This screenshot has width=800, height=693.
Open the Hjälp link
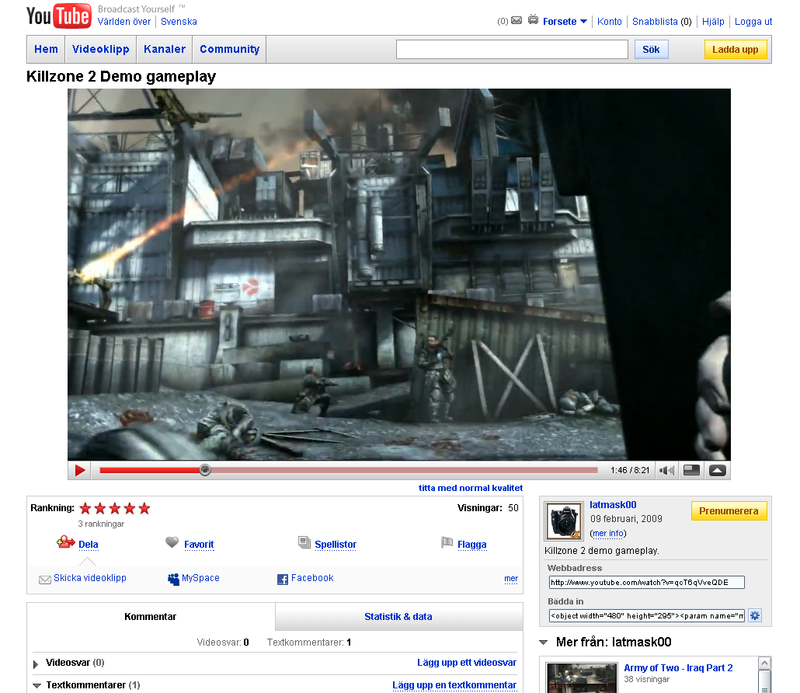(x=713, y=21)
